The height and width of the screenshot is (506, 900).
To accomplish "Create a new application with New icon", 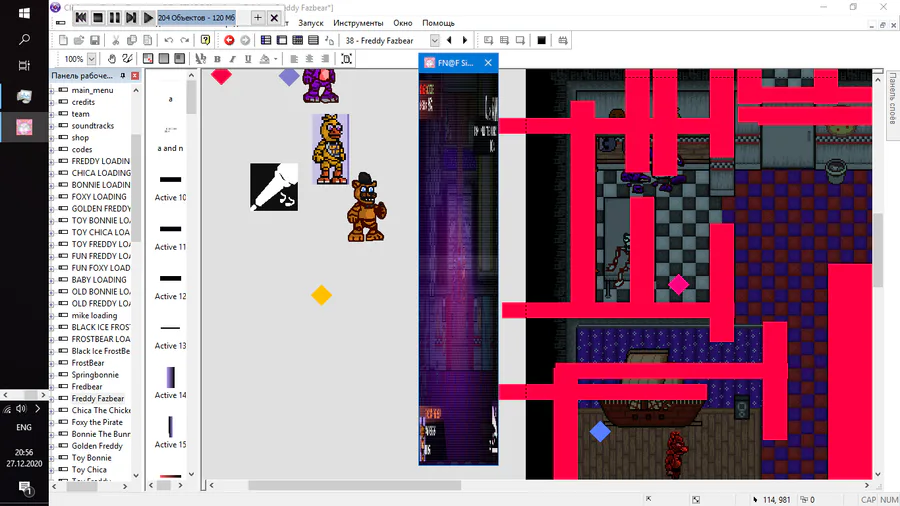I will pyautogui.click(x=63, y=40).
